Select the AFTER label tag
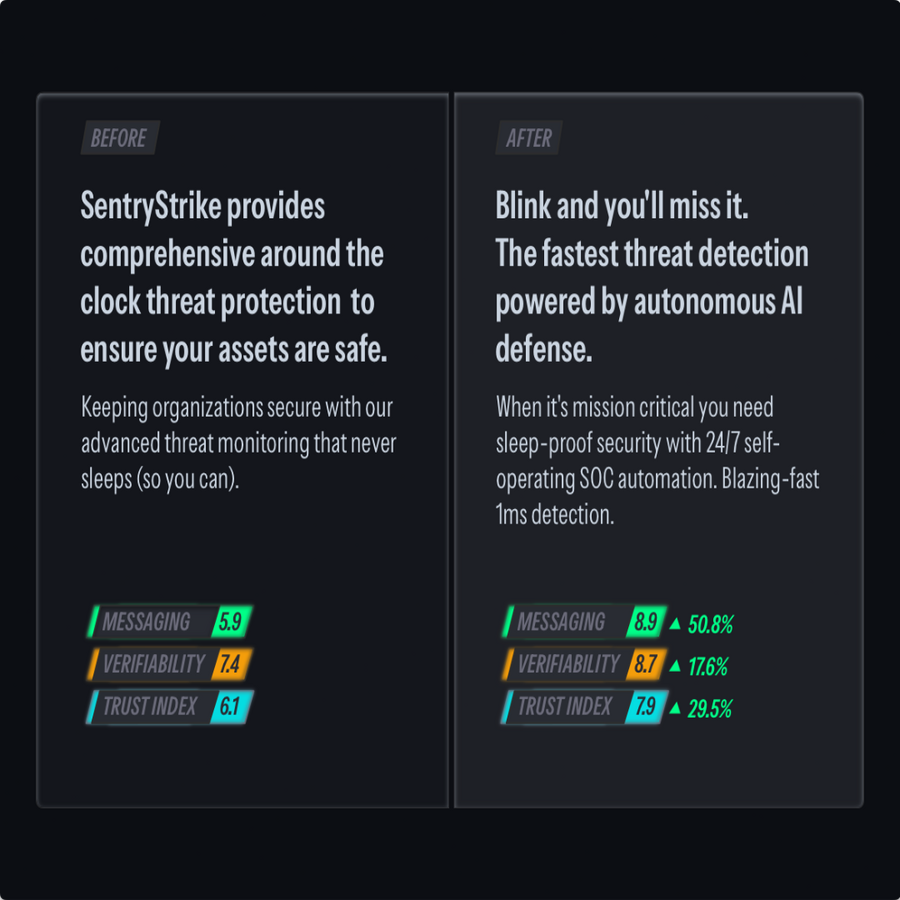 pyautogui.click(x=529, y=139)
